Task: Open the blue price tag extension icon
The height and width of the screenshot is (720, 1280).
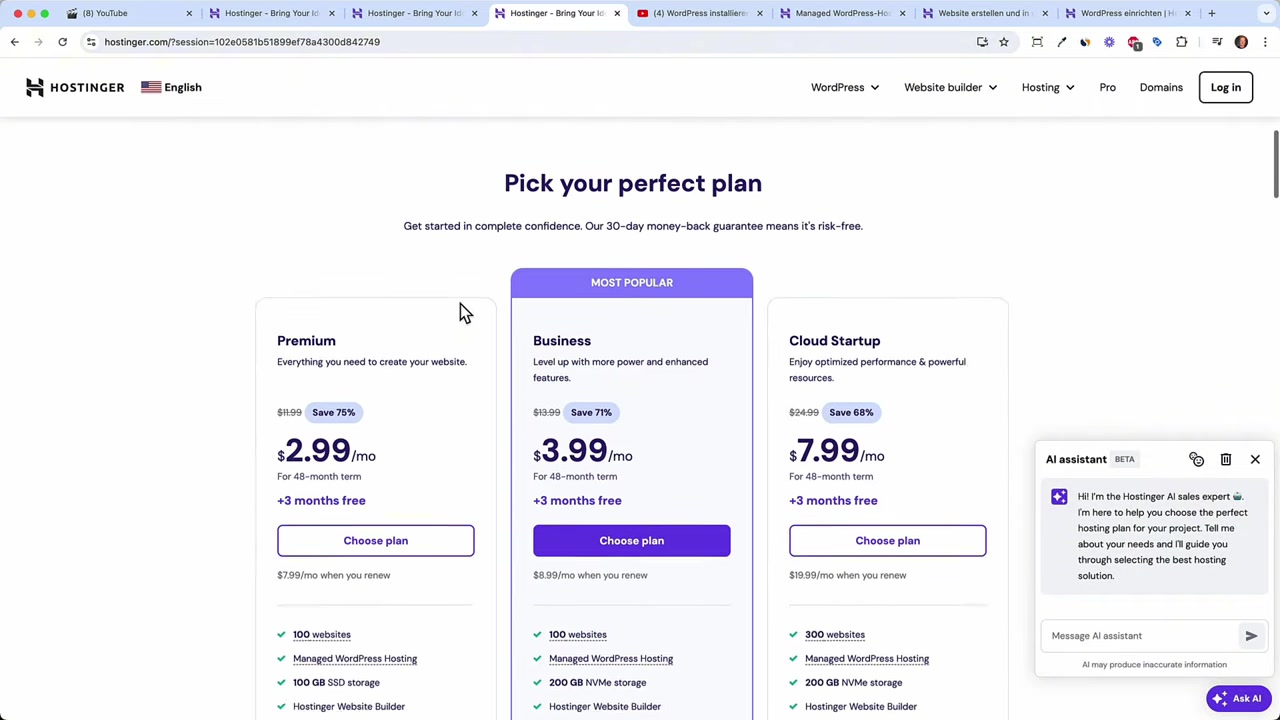Action: tap(1157, 42)
